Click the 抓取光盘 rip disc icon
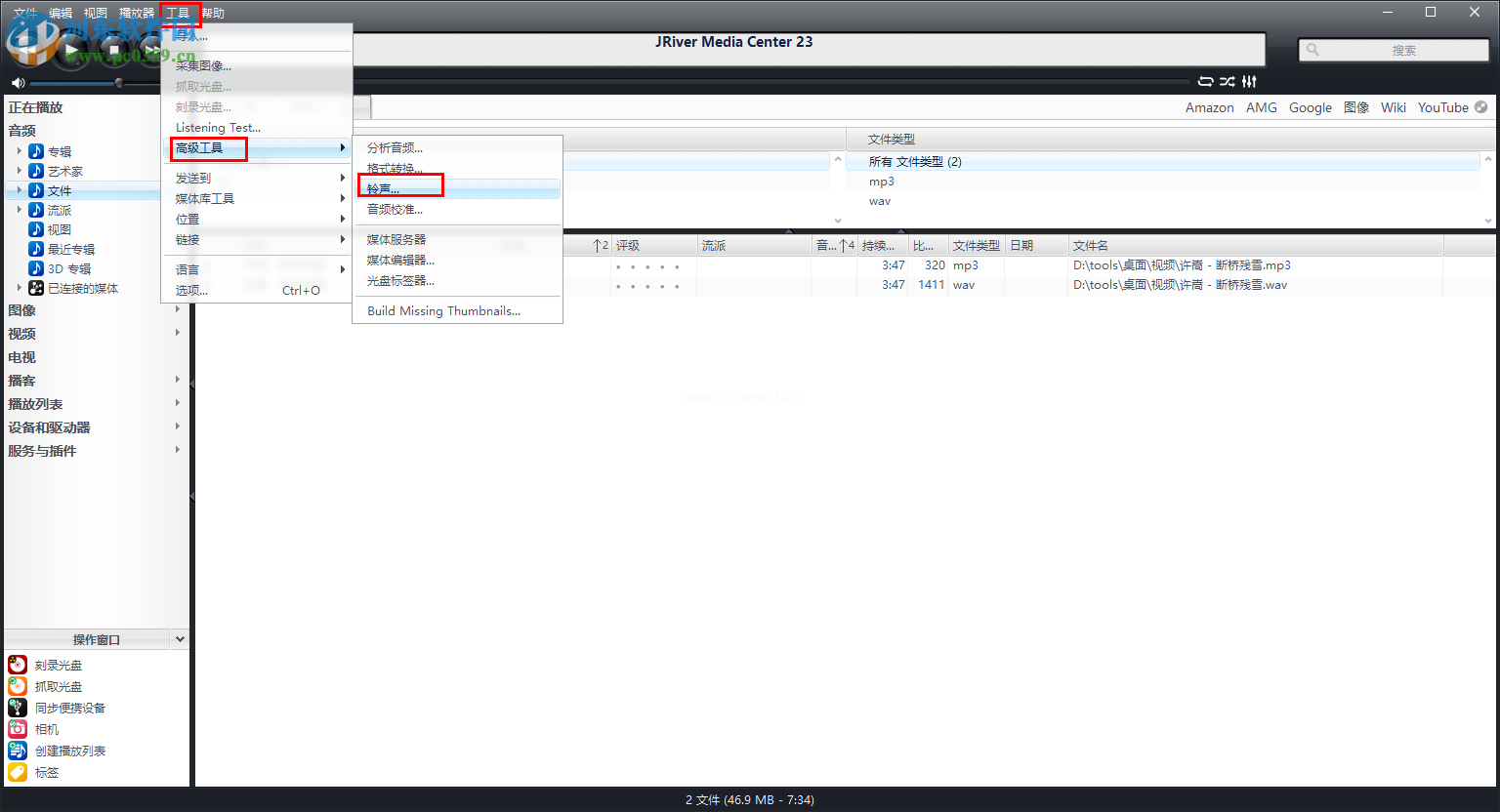The height and width of the screenshot is (812, 1500). point(18,686)
